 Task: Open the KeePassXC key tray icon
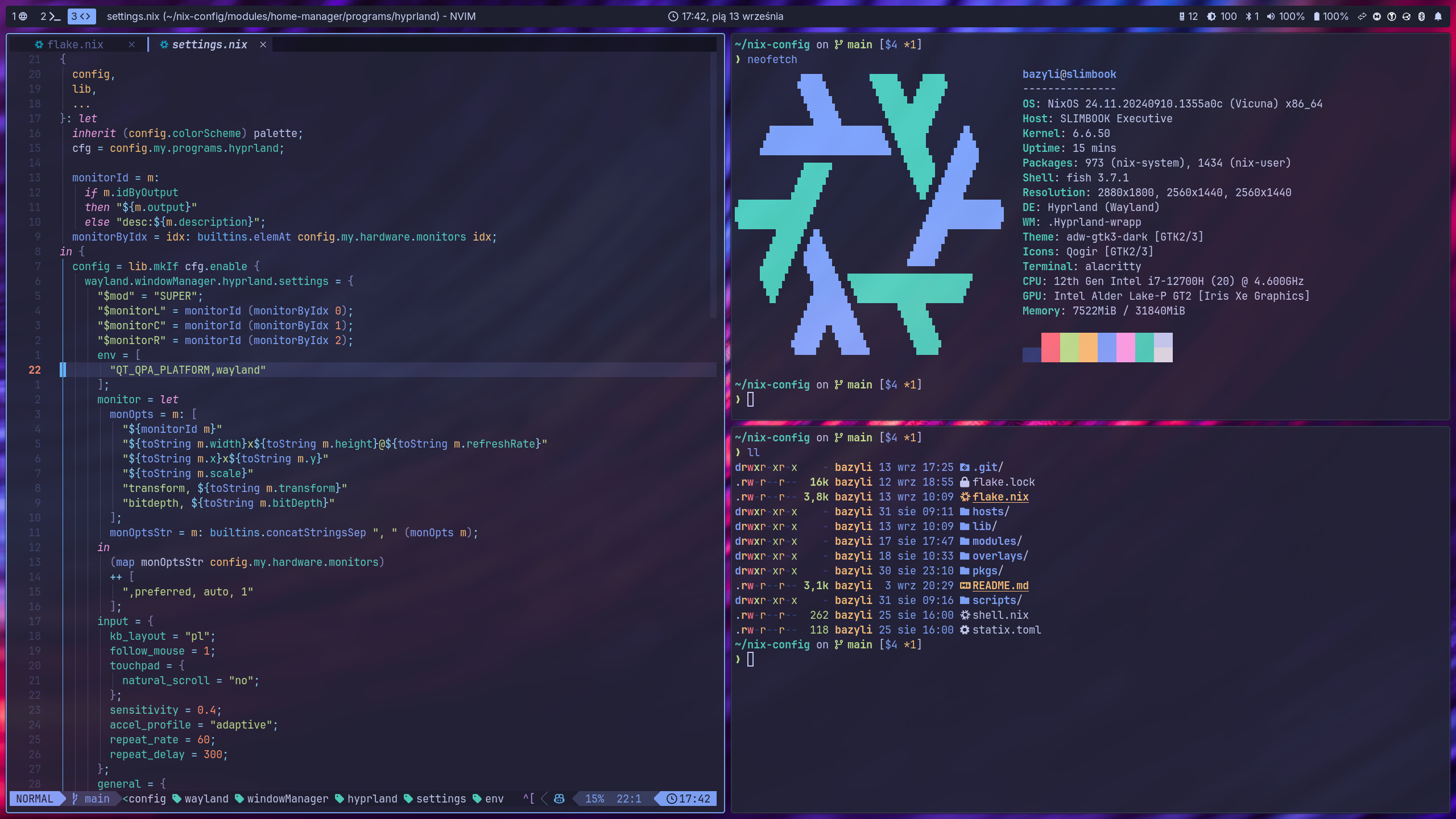(1392, 16)
